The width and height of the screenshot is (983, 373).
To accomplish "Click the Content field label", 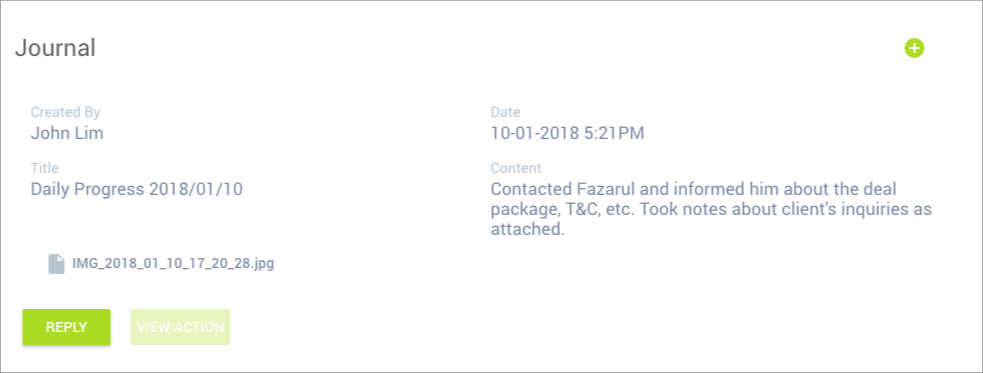I will (x=516, y=168).
